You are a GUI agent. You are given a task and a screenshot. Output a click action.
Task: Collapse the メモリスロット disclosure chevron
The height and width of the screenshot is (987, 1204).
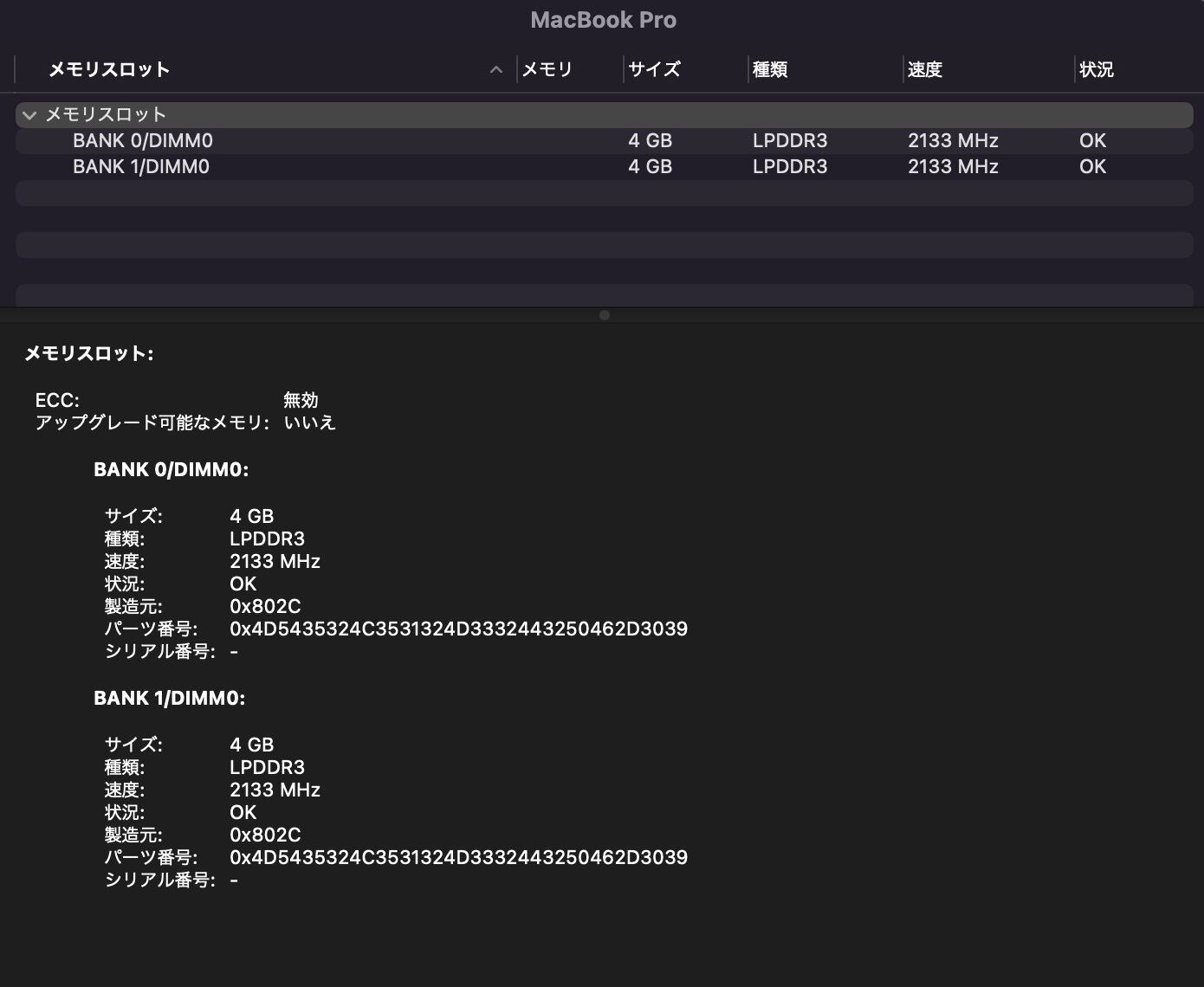[x=29, y=115]
